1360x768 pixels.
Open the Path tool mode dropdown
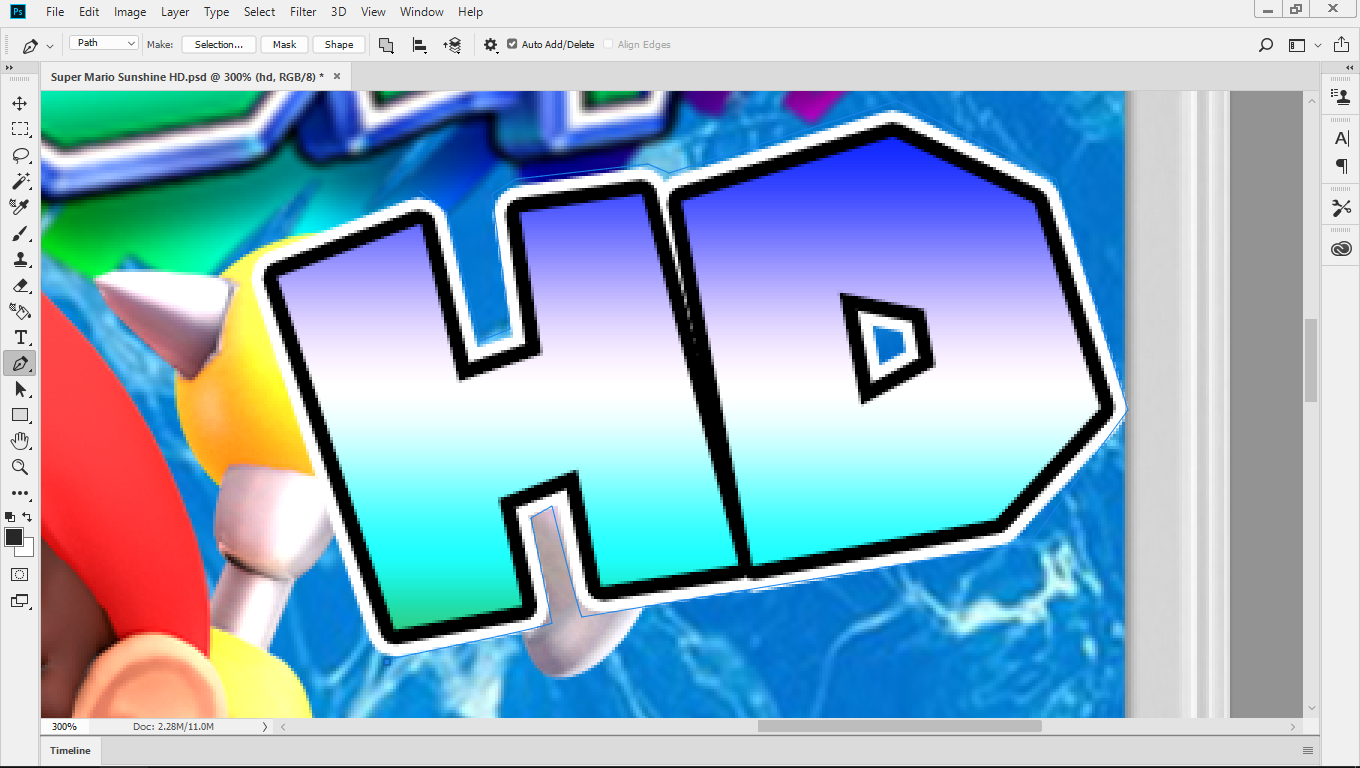pos(104,43)
